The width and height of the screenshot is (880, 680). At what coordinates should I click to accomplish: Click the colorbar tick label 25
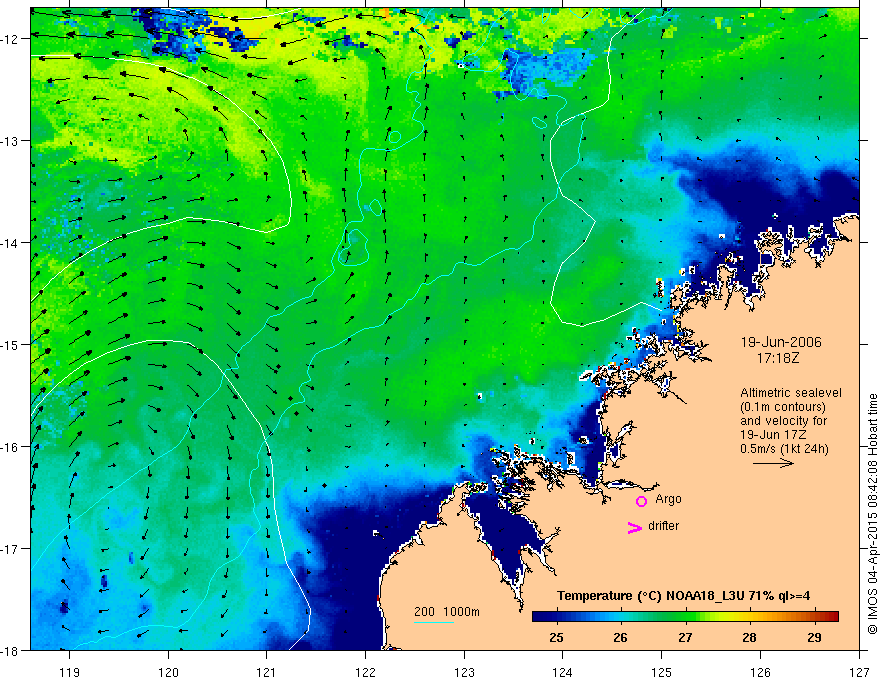pyautogui.click(x=556, y=637)
